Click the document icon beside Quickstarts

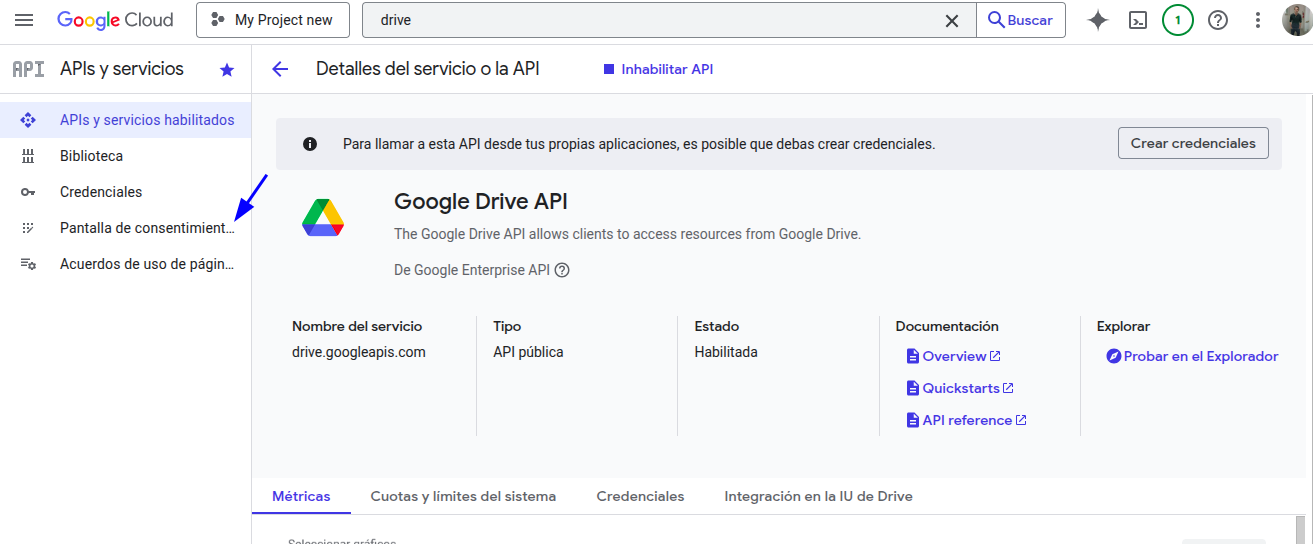point(912,388)
